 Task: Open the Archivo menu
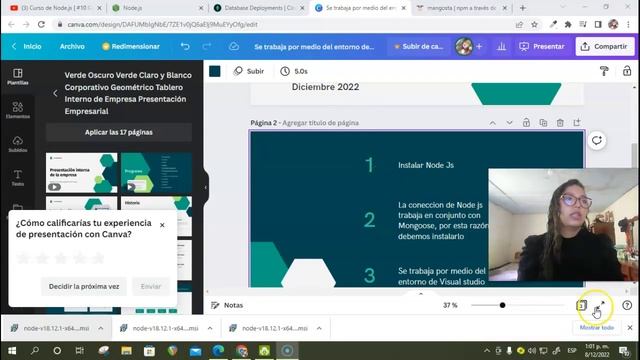72,47
